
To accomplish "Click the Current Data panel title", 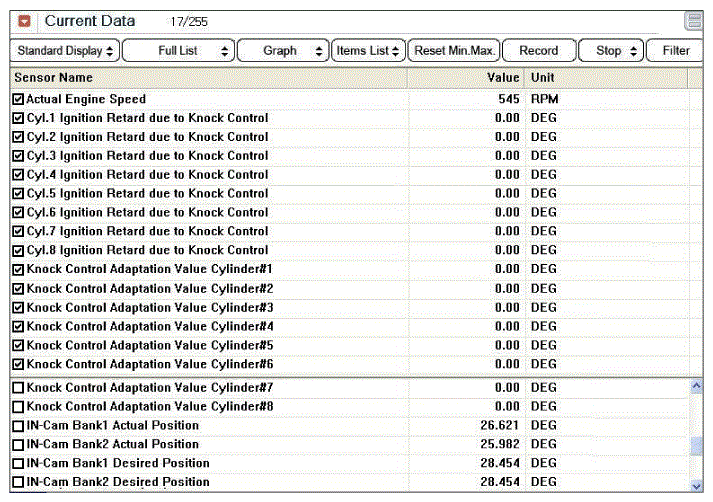I will point(90,21).
